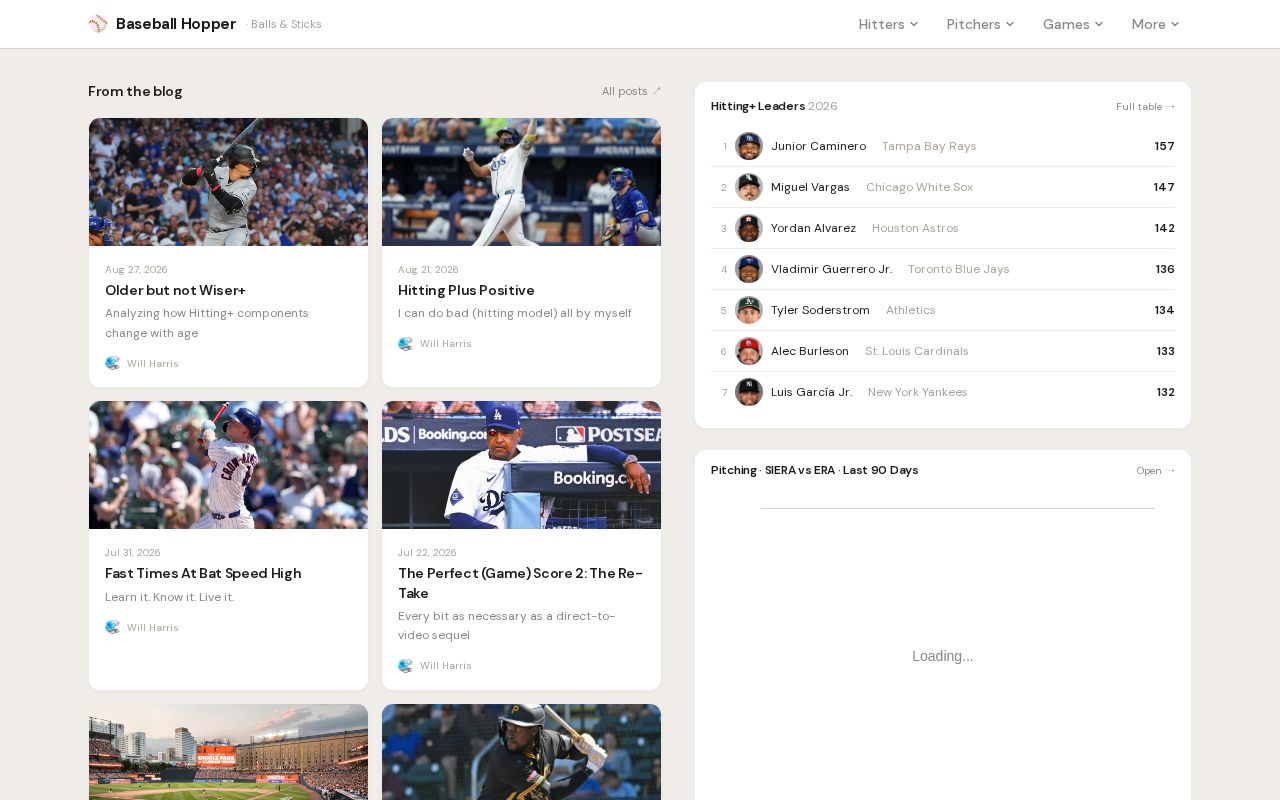Open Fast Times At Bat Speed High post title
This screenshot has height=800, width=1280.
[x=203, y=573]
